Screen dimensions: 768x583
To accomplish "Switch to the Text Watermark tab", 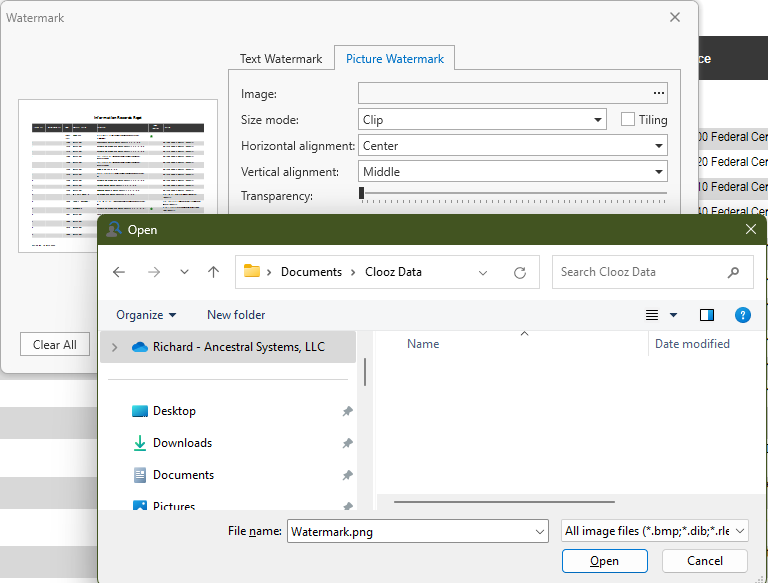I will coord(281,59).
